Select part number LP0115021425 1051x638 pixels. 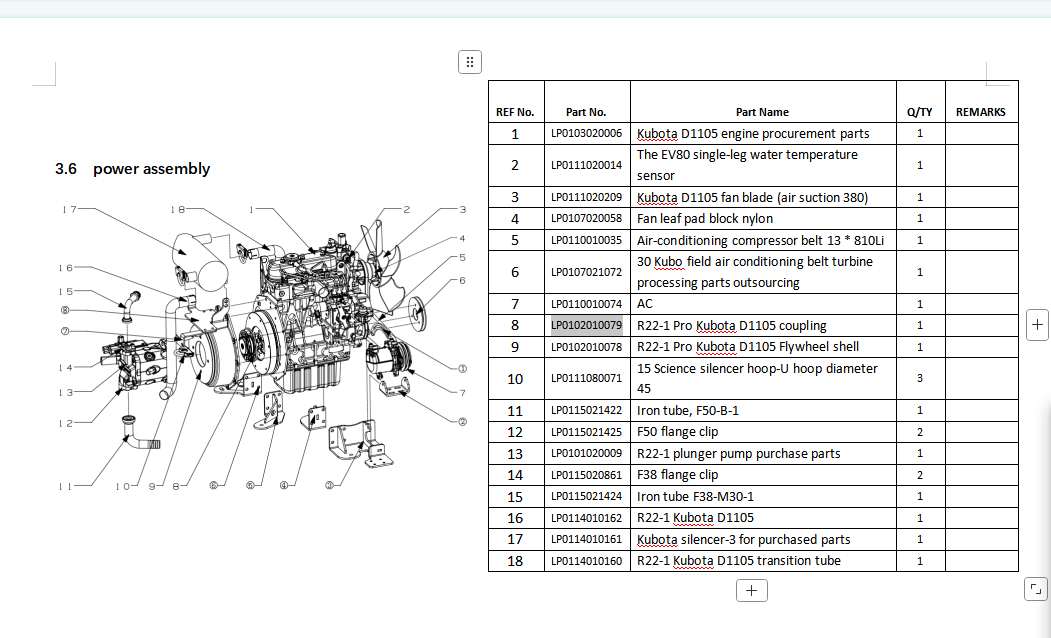586,432
